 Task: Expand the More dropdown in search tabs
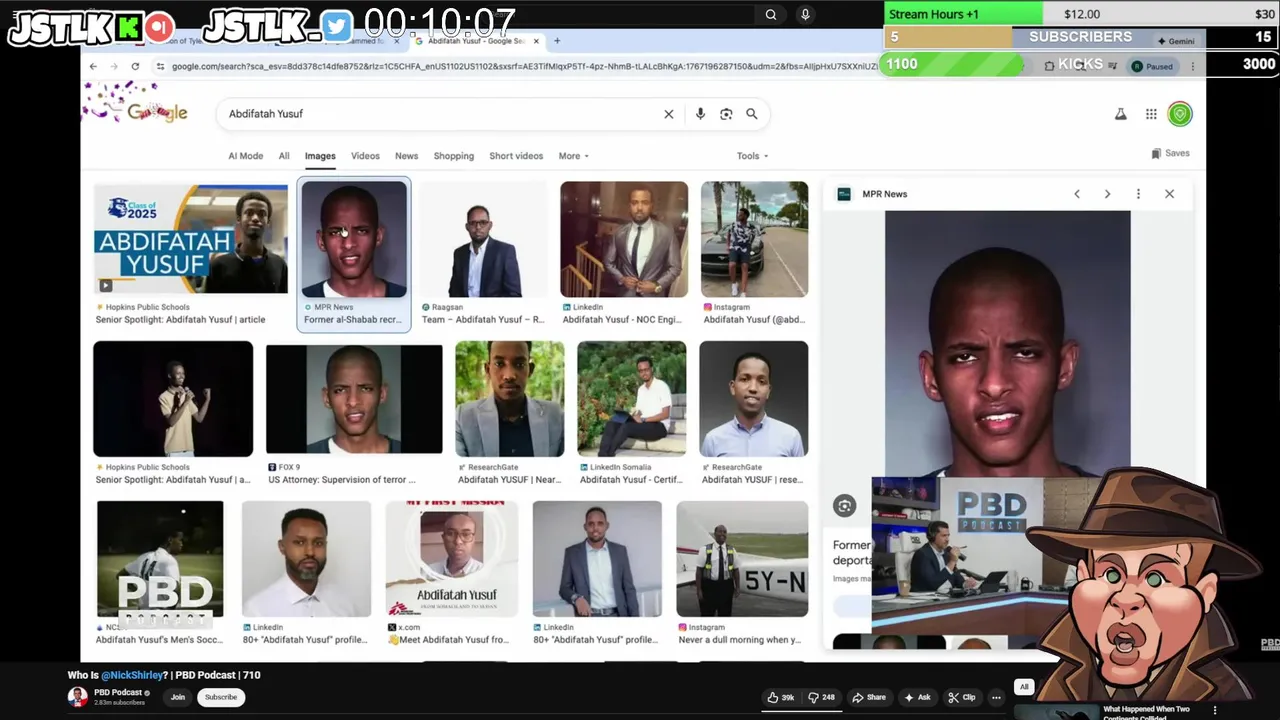(x=573, y=156)
